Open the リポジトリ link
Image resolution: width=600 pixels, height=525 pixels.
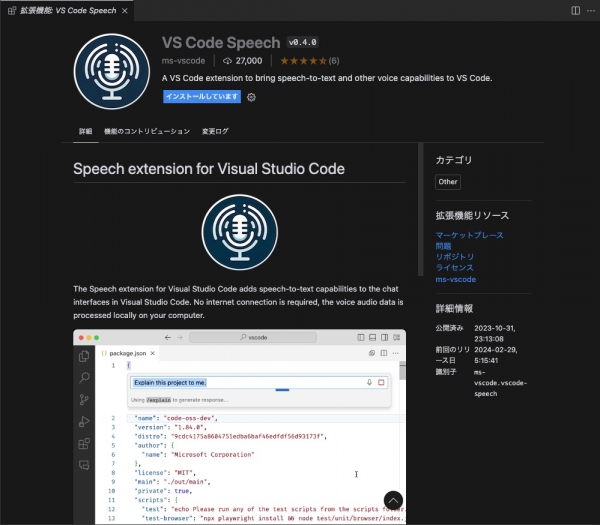pyautogui.click(x=455, y=257)
